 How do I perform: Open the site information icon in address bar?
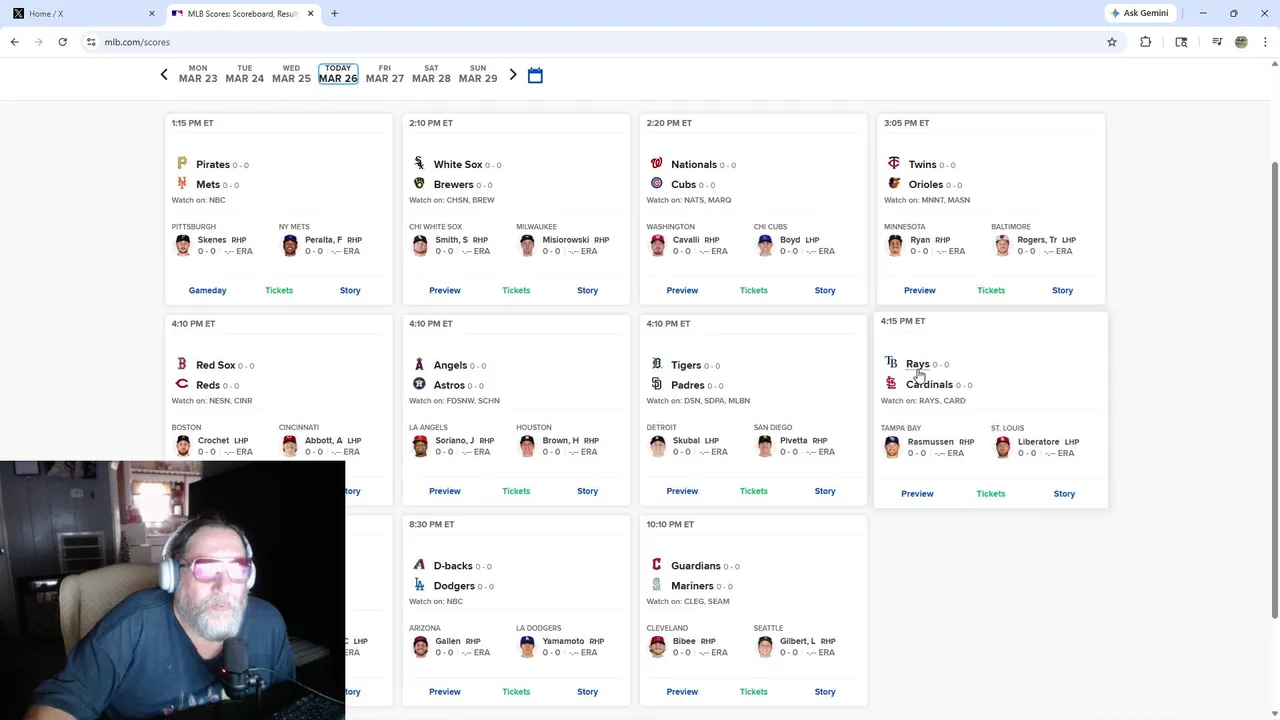tap(91, 42)
